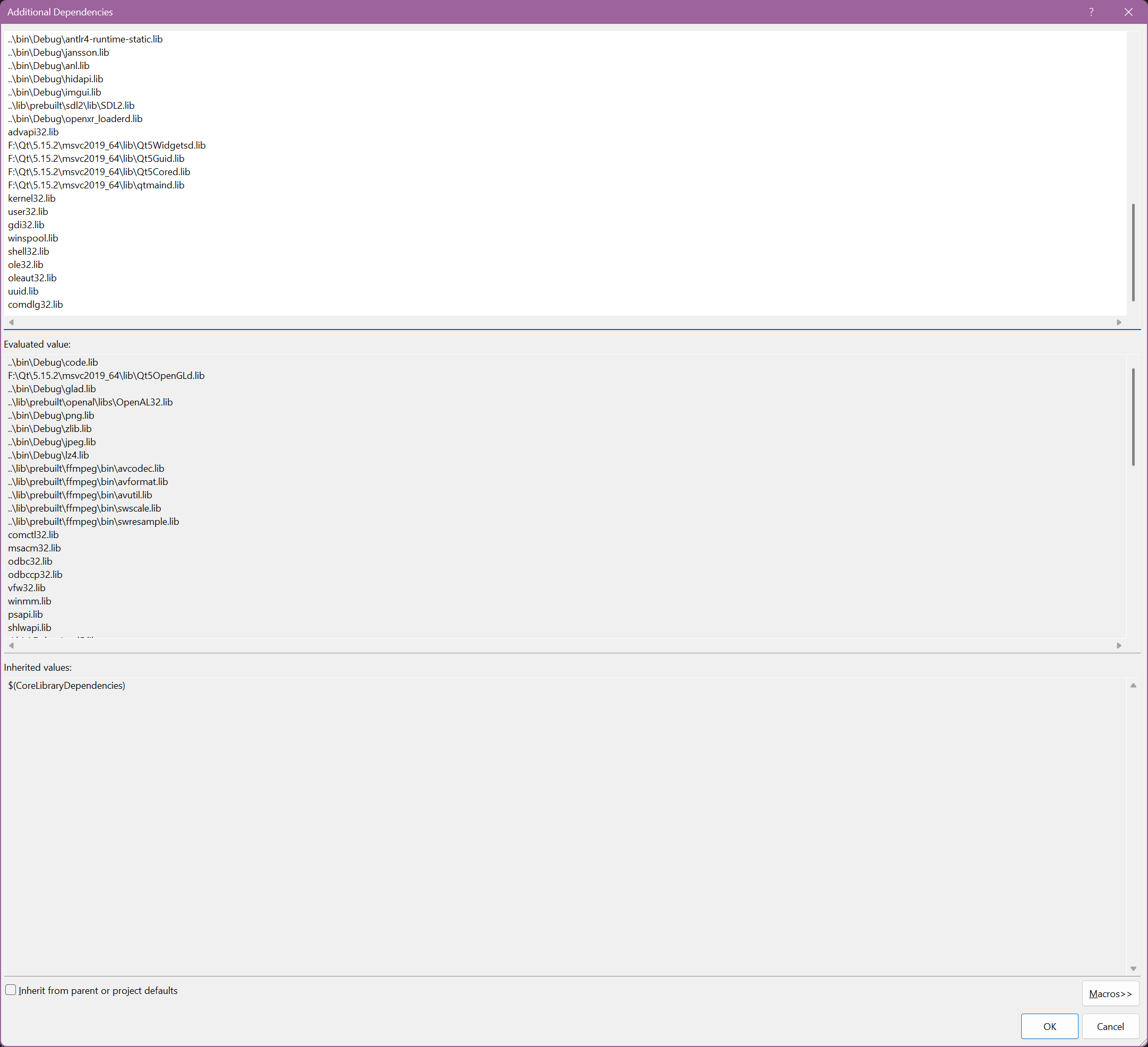Click the jansson.lib entry

[59, 53]
